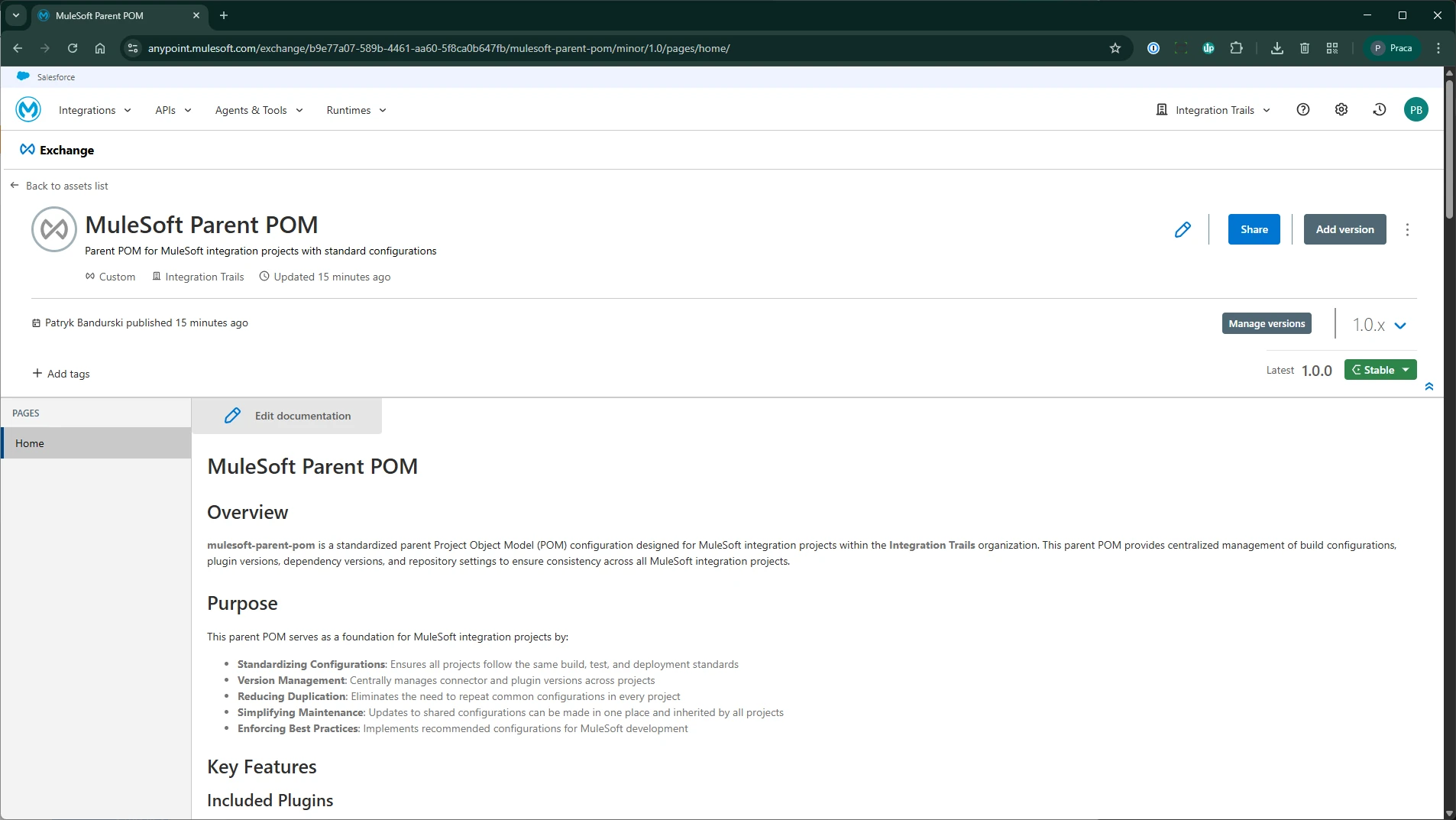The image size is (1456, 820).
Task: Click the Latest 1.0.0 version number
Action: pyautogui.click(x=1317, y=371)
